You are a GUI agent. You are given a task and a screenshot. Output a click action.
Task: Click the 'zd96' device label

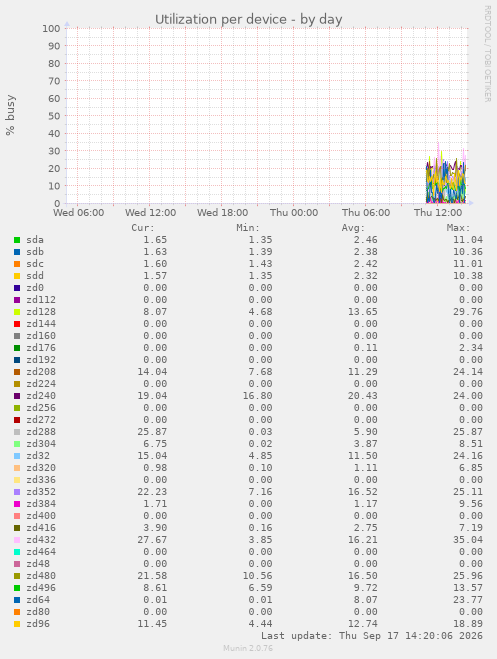38,623
